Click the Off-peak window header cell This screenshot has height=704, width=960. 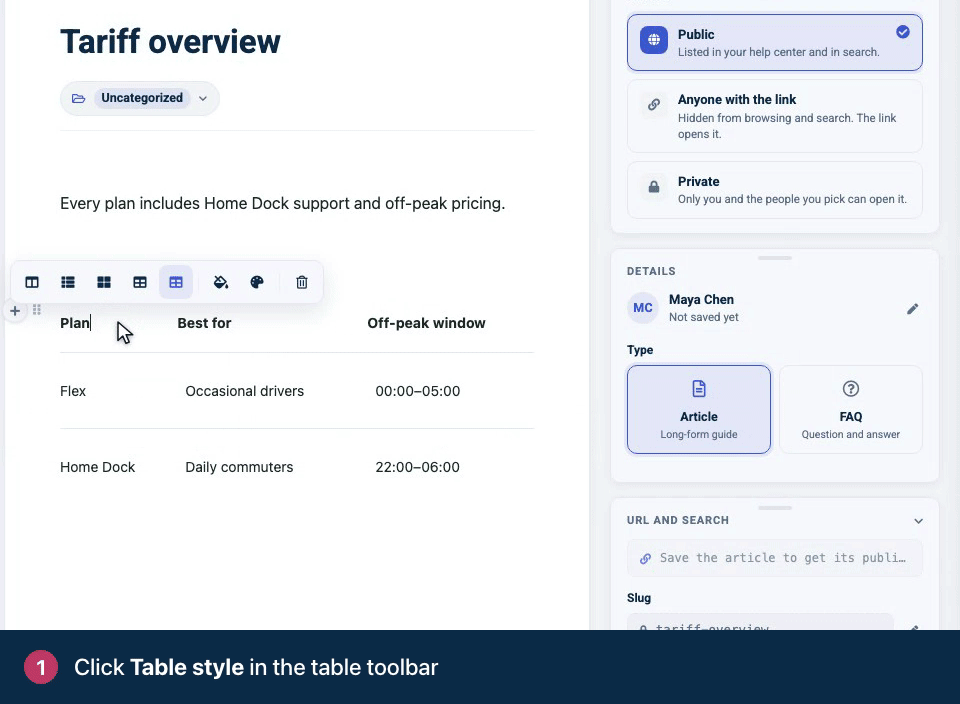tap(426, 323)
